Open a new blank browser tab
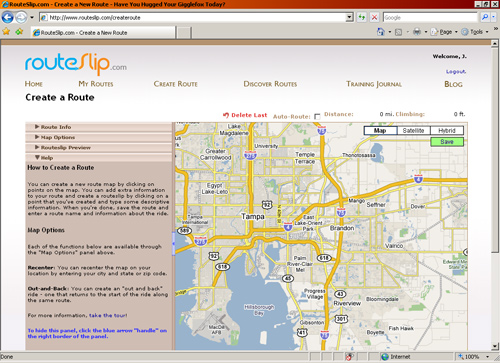This screenshot has width=500, height=363. [183, 33]
